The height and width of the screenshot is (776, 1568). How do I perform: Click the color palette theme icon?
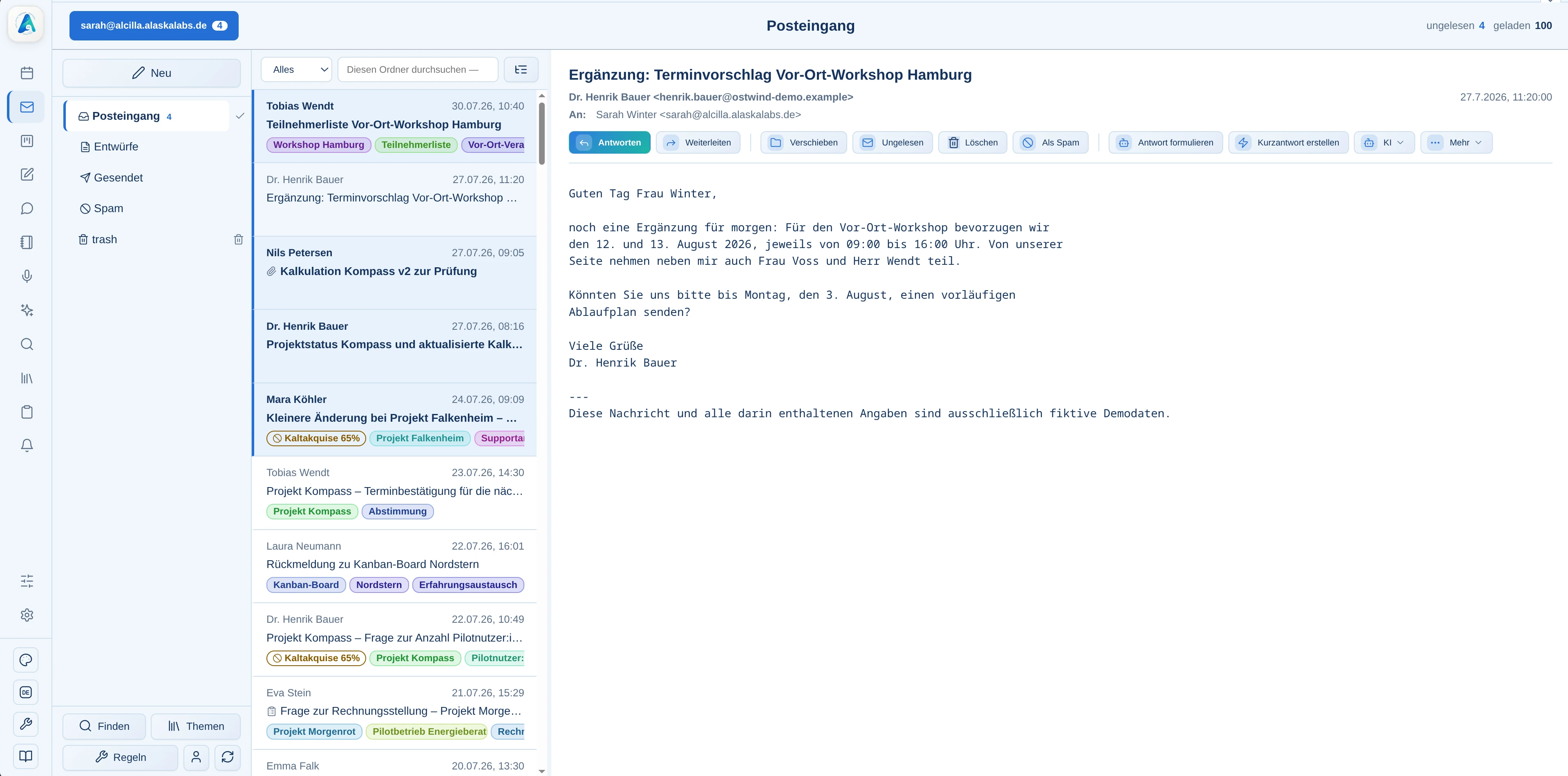point(26,660)
